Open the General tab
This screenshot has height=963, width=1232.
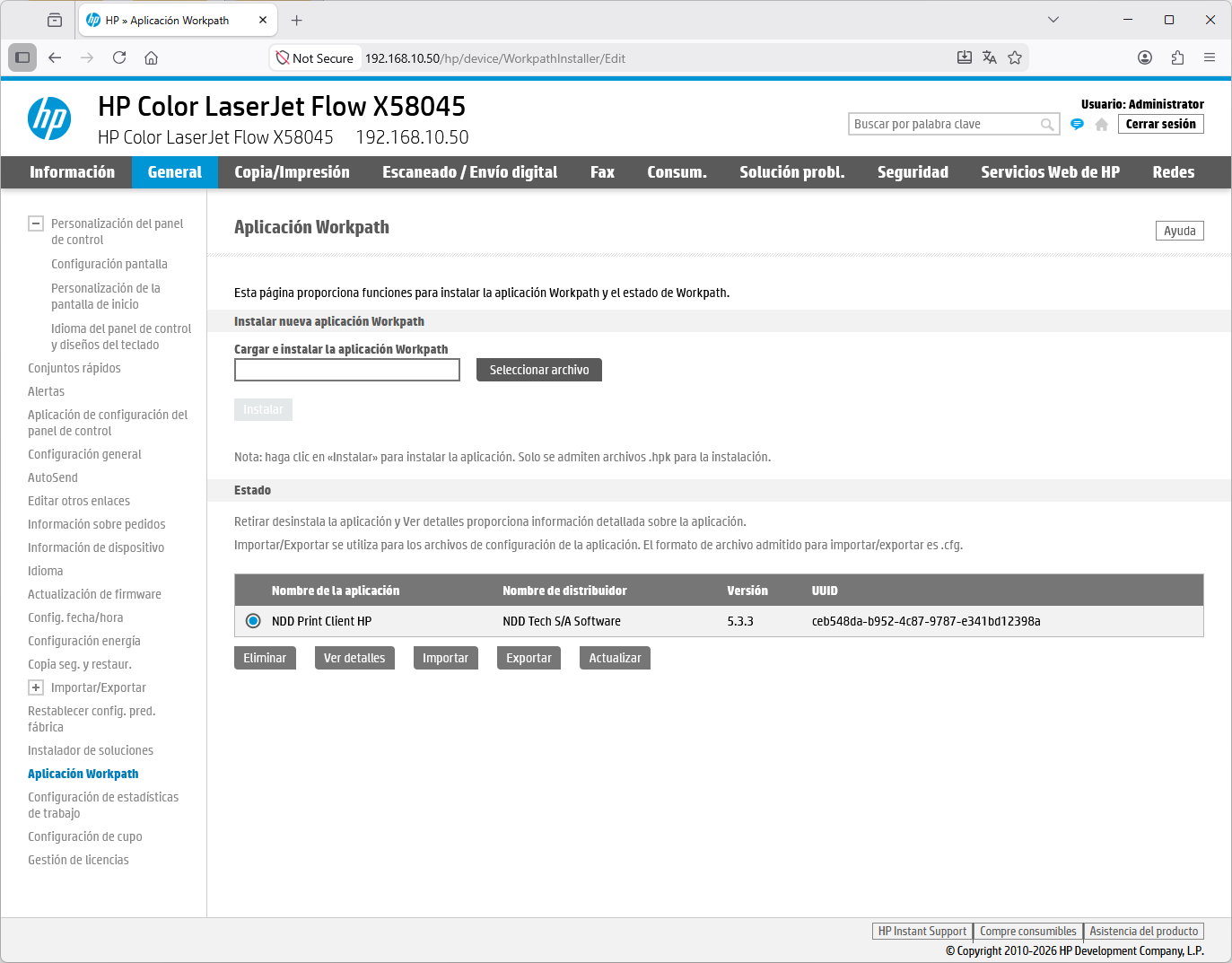[x=175, y=172]
